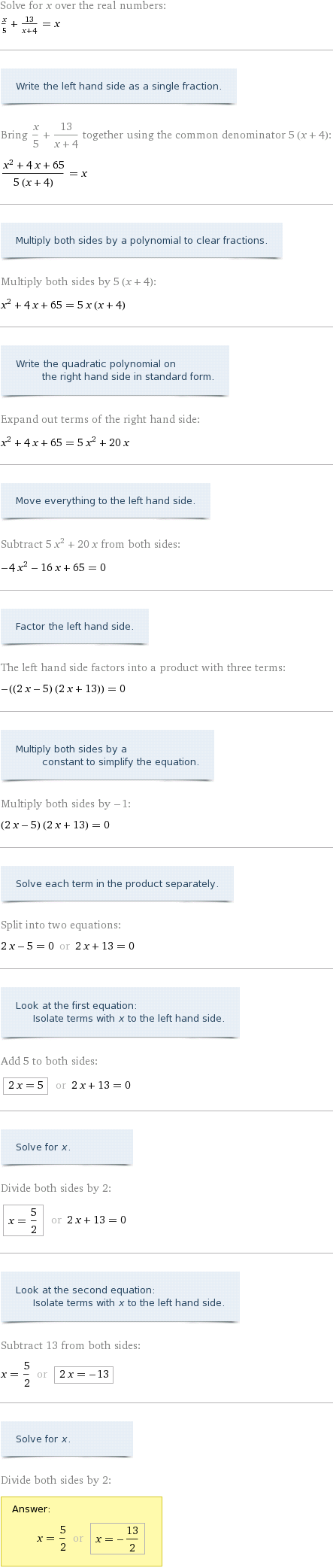
Task: Click the 'Look at the second equation' hint box
Action: coord(120,1297)
